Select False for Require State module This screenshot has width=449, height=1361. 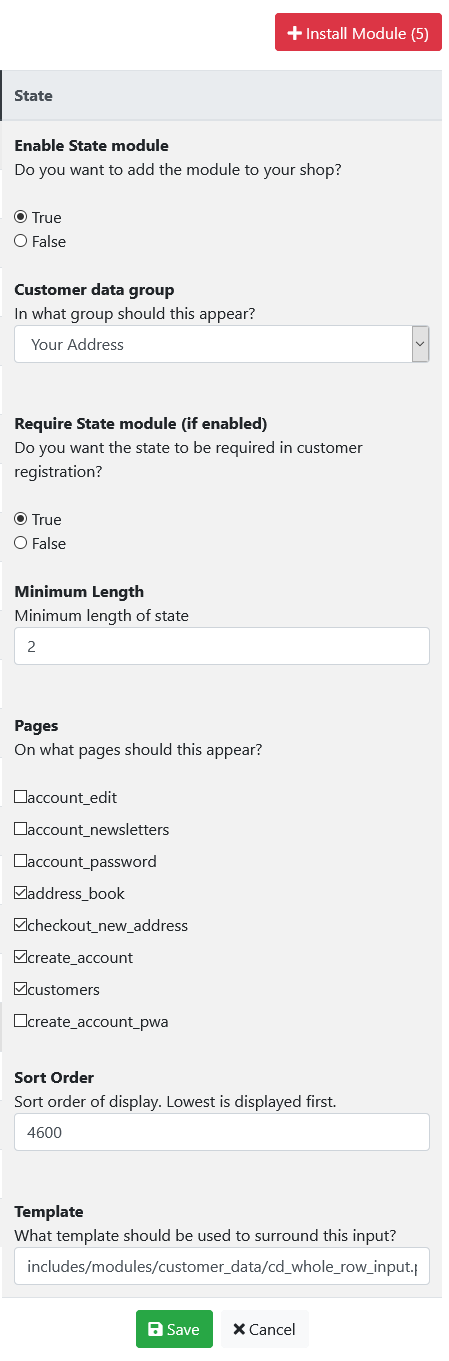coord(20,543)
